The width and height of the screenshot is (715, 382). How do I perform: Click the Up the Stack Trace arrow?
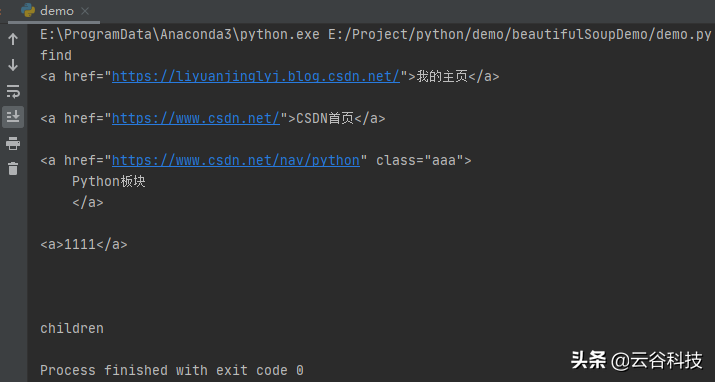(x=13, y=39)
